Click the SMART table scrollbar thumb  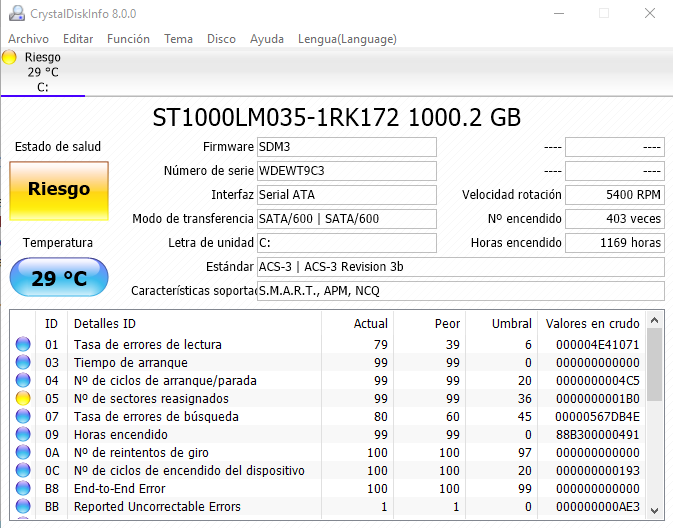pos(655,365)
